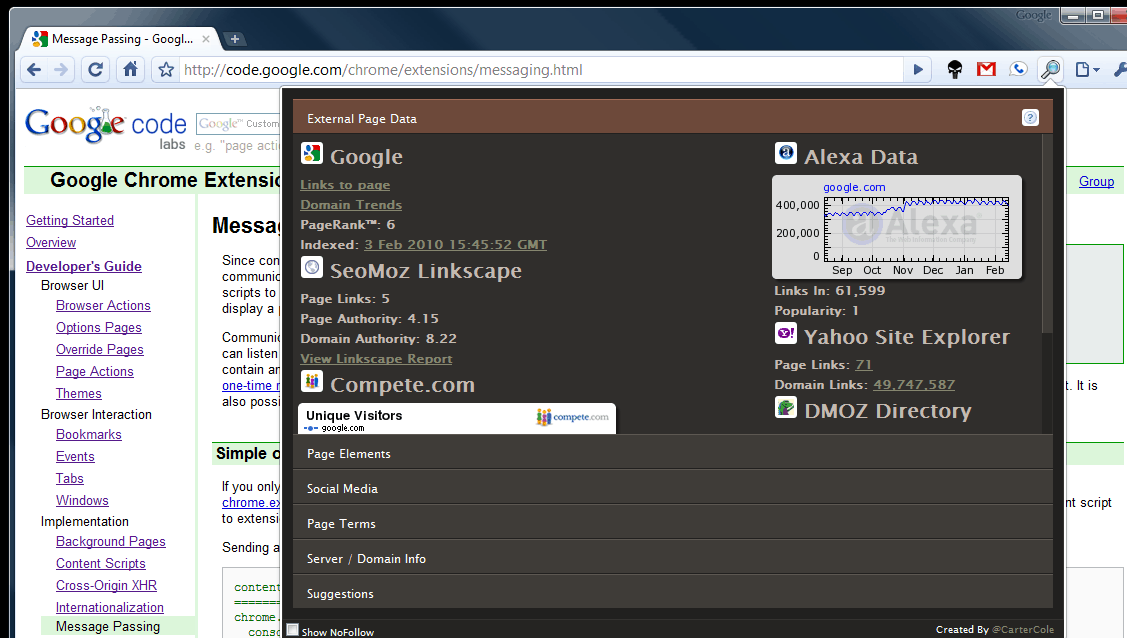Click the help question mark icon
Screen dimensions: 1127x638
click(x=1030, y=118)
